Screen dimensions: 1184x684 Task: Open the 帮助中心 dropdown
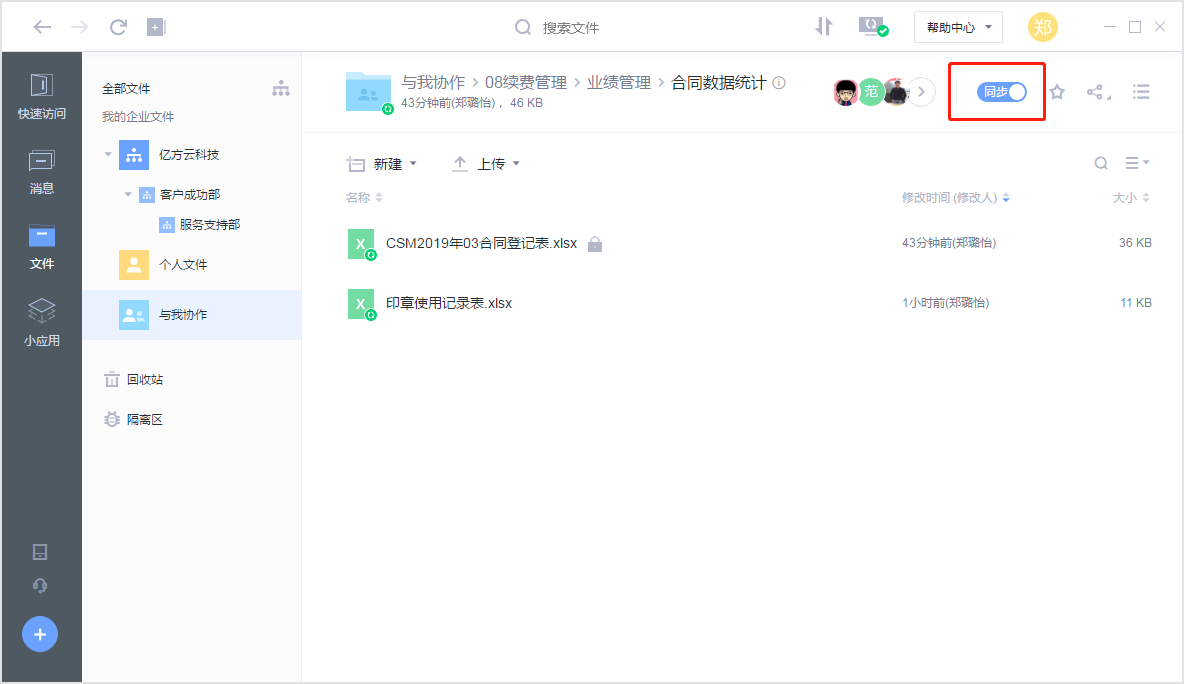[x=957, y=27]
